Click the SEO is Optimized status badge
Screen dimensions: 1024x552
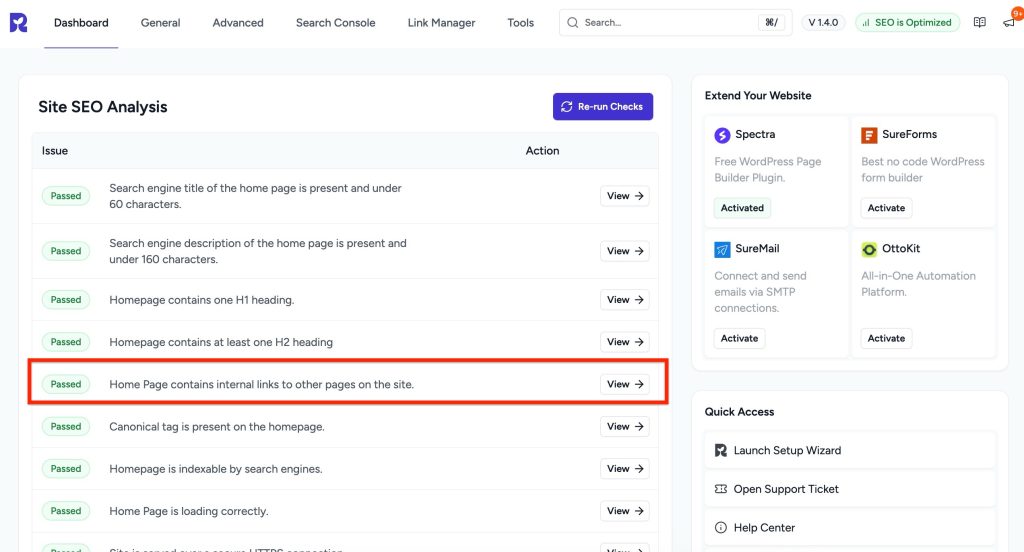tap(907, 22)
